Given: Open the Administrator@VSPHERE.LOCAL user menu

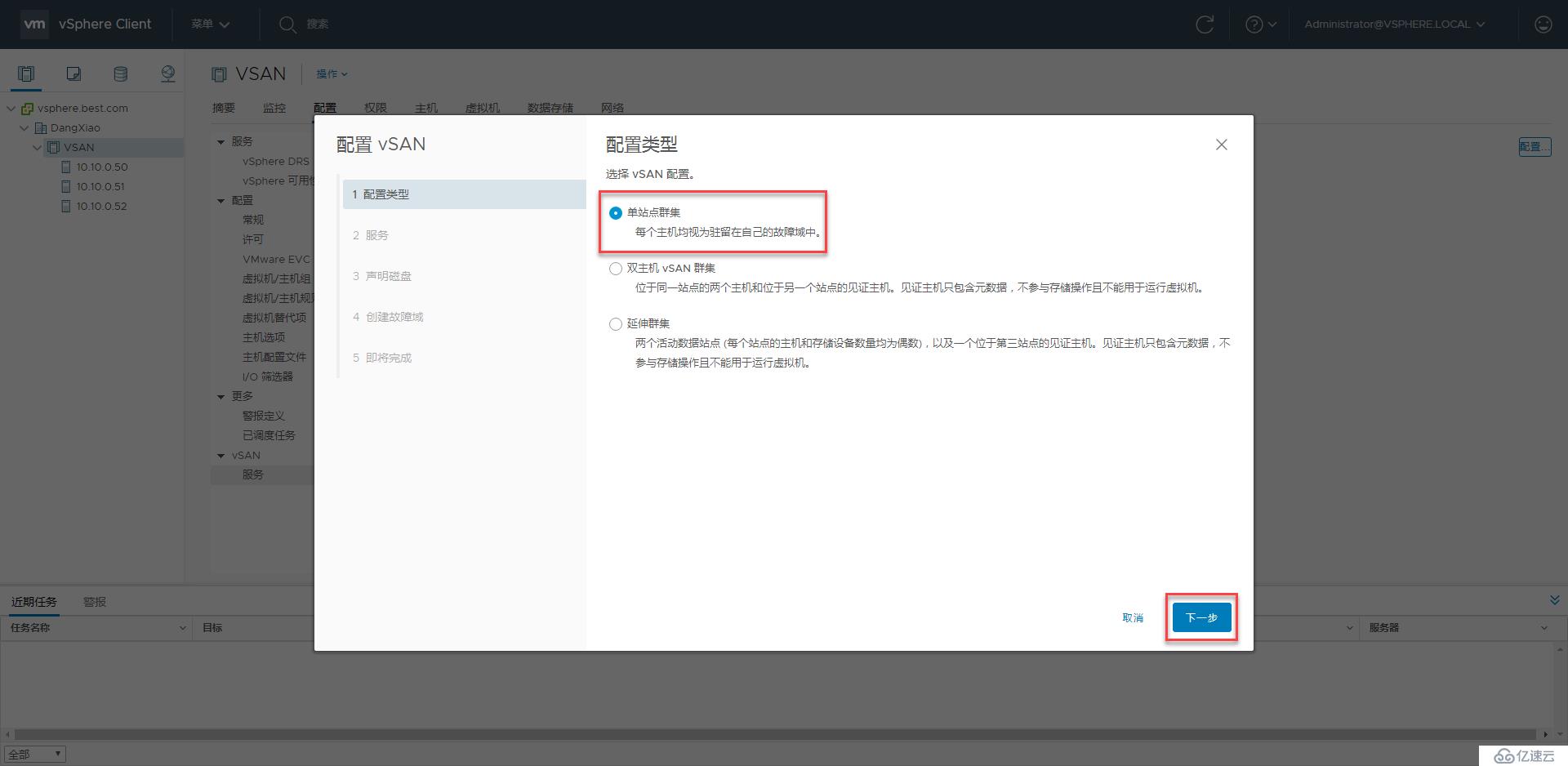Looking at the screenshot, I should coord(1395,24).
